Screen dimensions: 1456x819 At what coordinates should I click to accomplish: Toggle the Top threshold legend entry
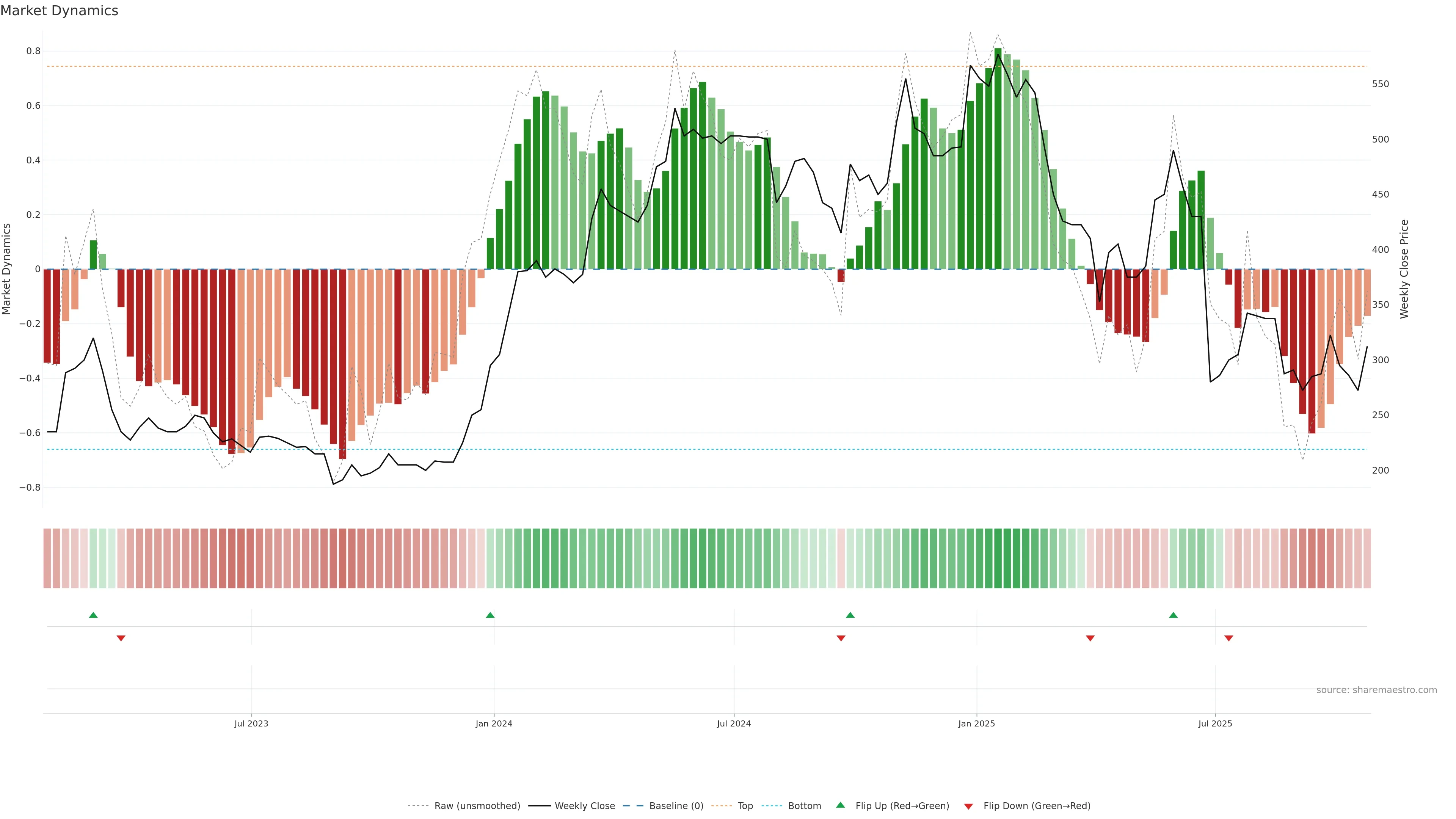(x=745, y=806)
